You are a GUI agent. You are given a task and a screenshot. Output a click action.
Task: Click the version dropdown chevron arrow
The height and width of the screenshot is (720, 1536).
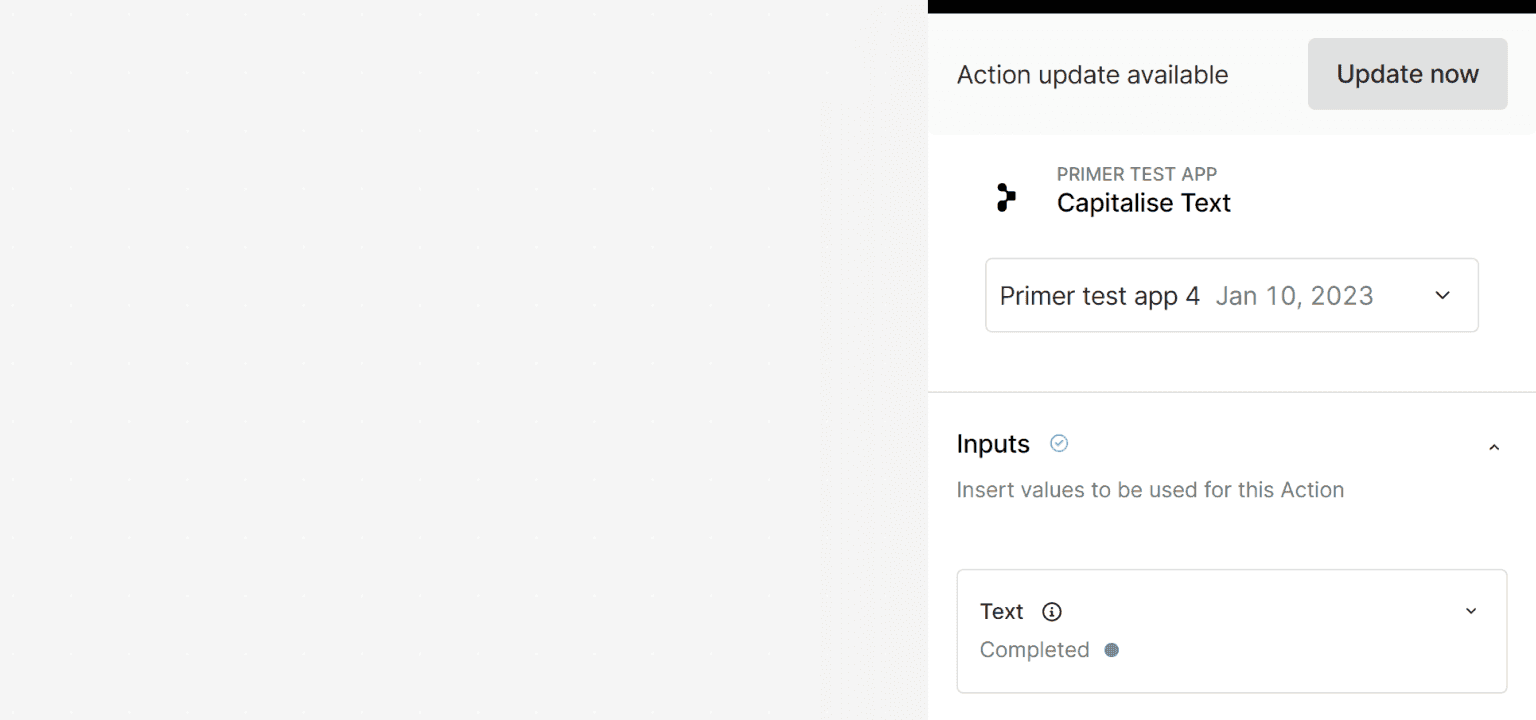1442,295
